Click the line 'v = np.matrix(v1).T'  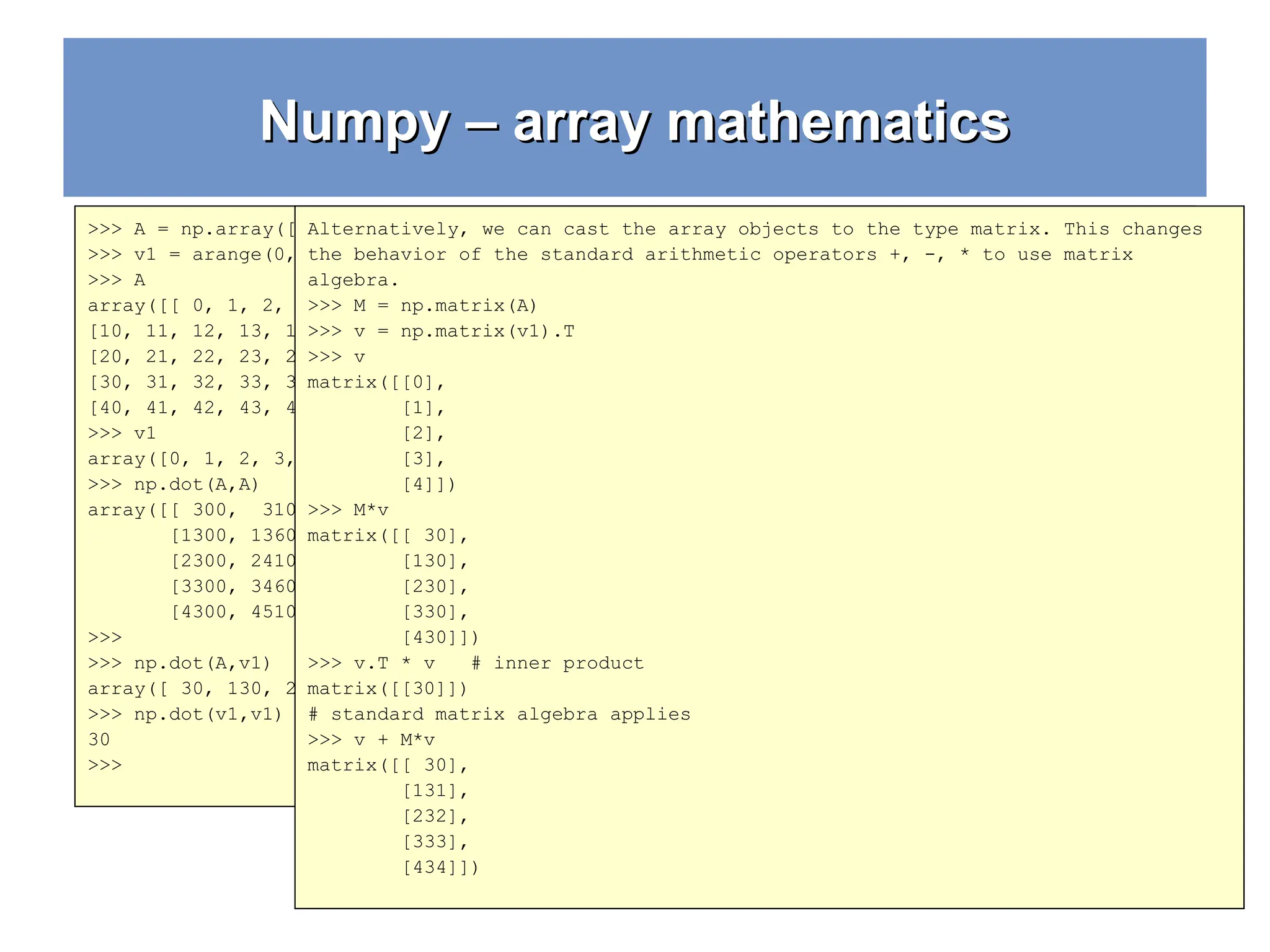[463, 332]
